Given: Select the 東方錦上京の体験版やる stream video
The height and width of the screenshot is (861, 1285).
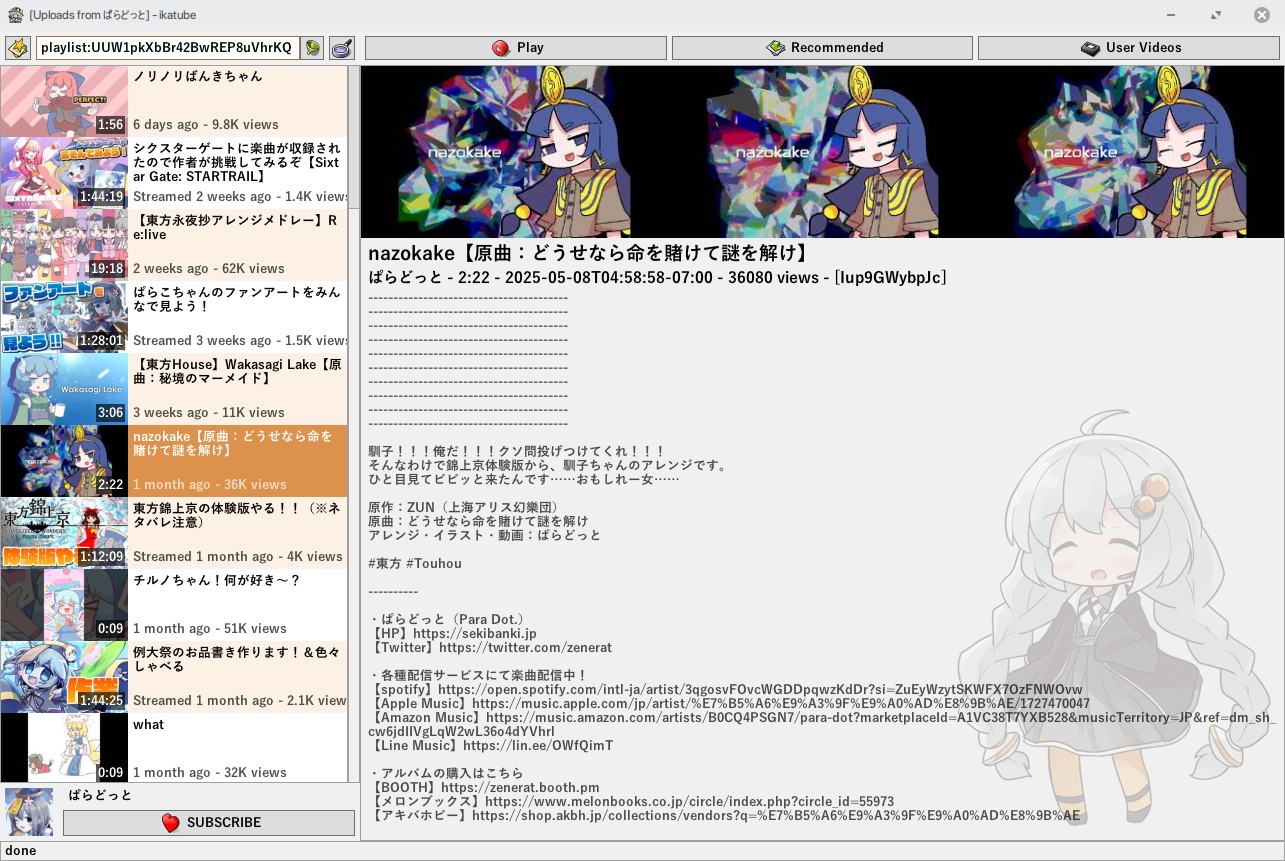Looking at the screenshot, I should point(174,533).
